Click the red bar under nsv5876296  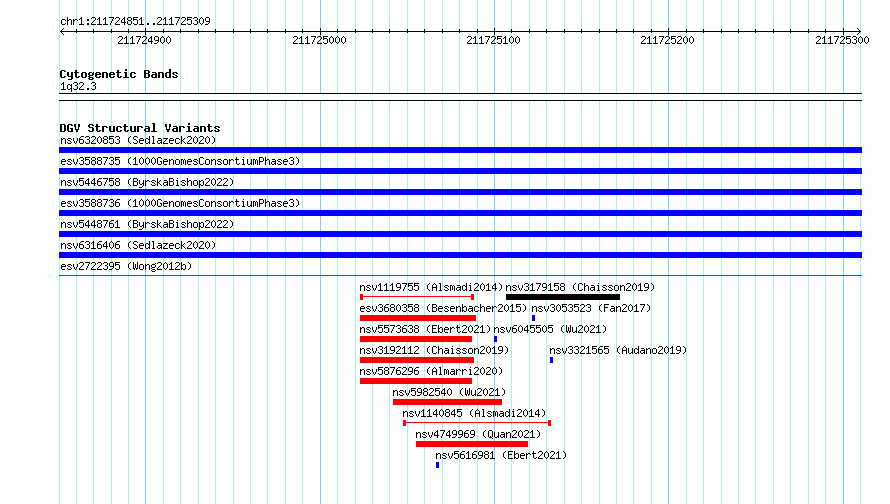pos(416,381)
